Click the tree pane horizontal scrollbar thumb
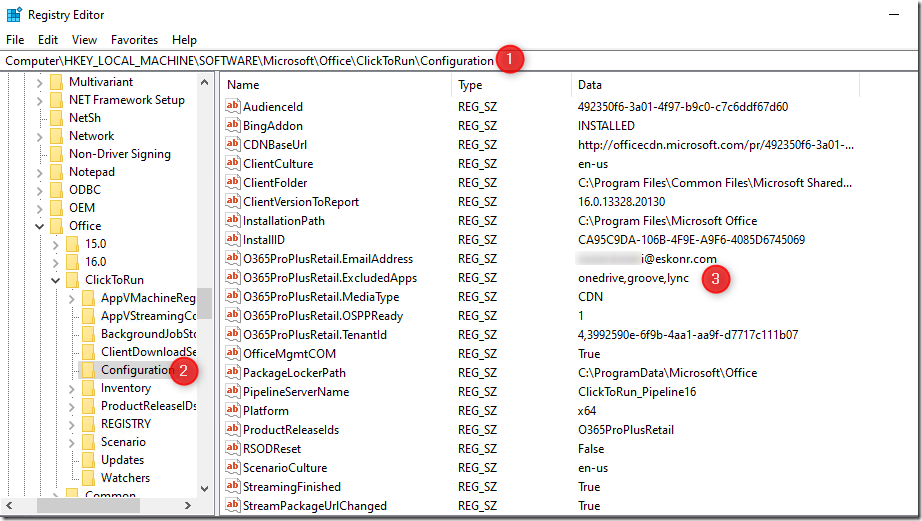The image size is (922, 521). (x=88, y=505)
